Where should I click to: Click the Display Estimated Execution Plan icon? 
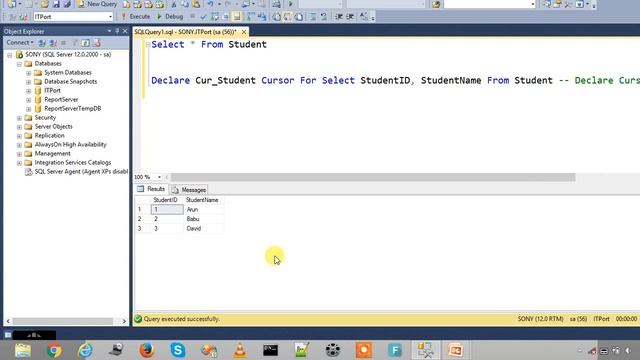pos(214,17)
